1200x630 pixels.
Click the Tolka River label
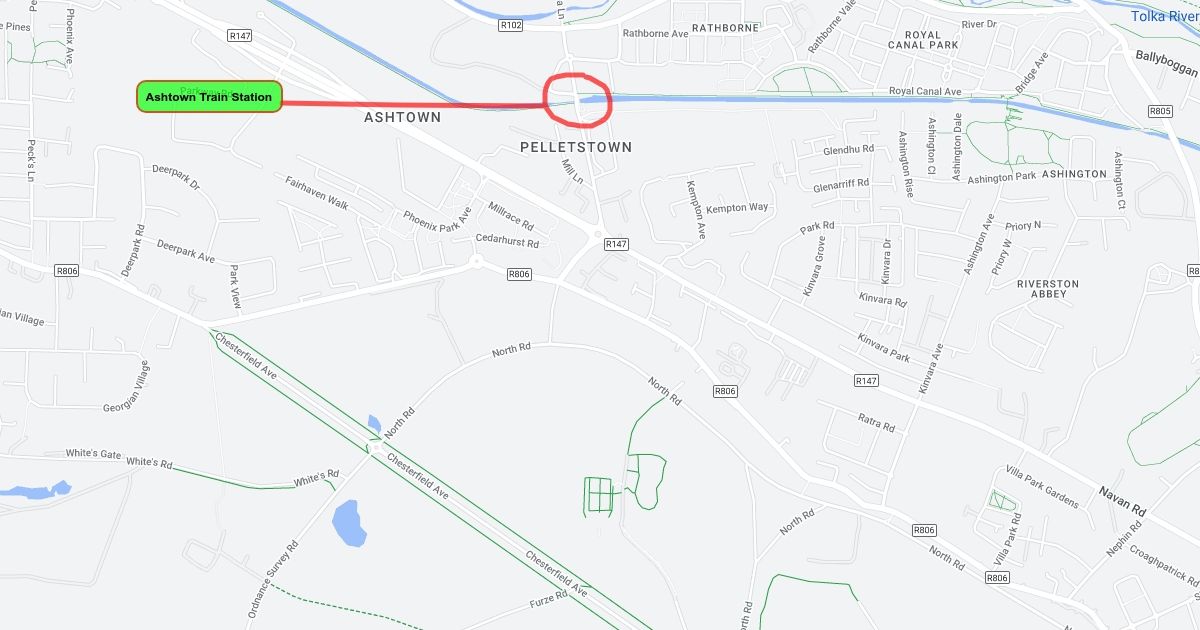tap(1164, 16)
